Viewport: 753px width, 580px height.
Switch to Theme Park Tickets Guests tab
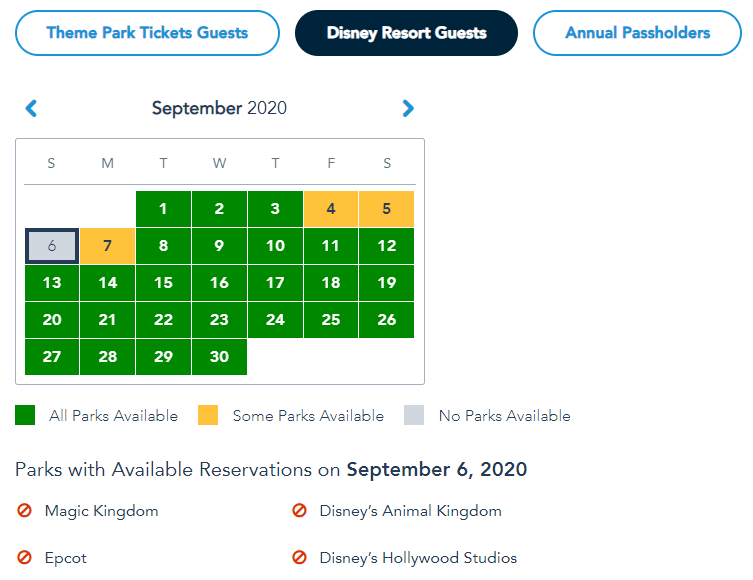point(147,33)
